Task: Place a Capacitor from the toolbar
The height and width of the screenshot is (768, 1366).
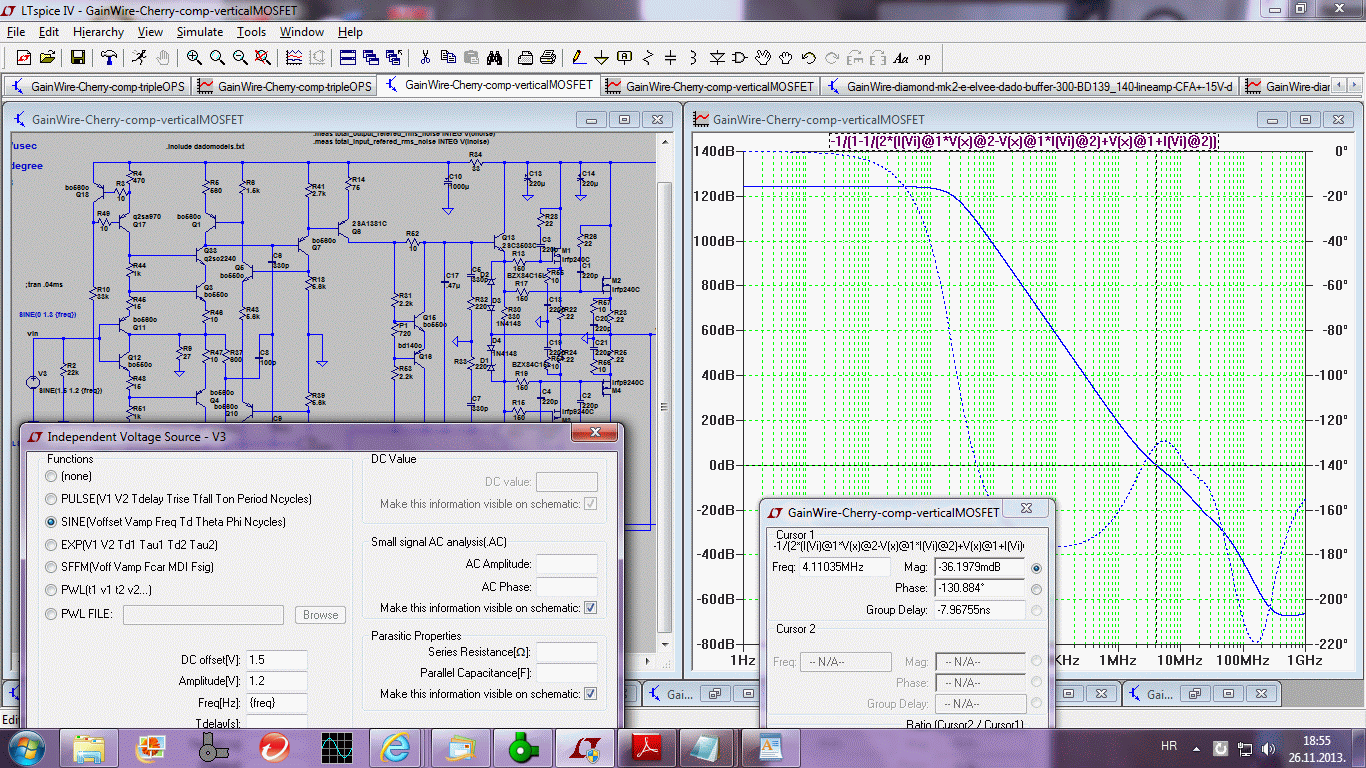Action: [671, 57]
